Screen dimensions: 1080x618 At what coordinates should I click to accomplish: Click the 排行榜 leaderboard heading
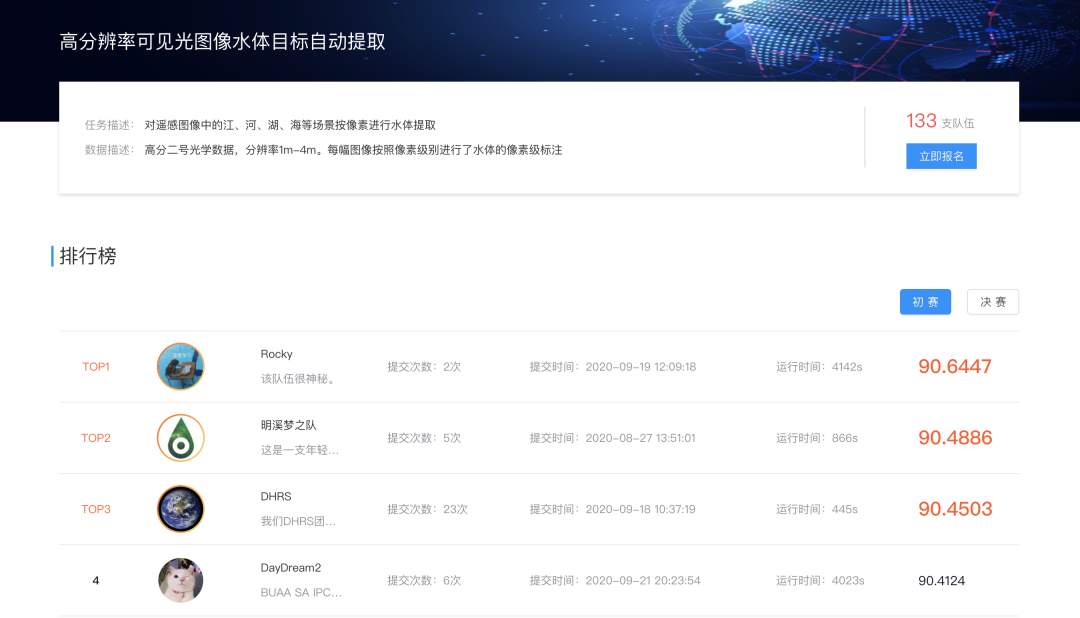87,256
